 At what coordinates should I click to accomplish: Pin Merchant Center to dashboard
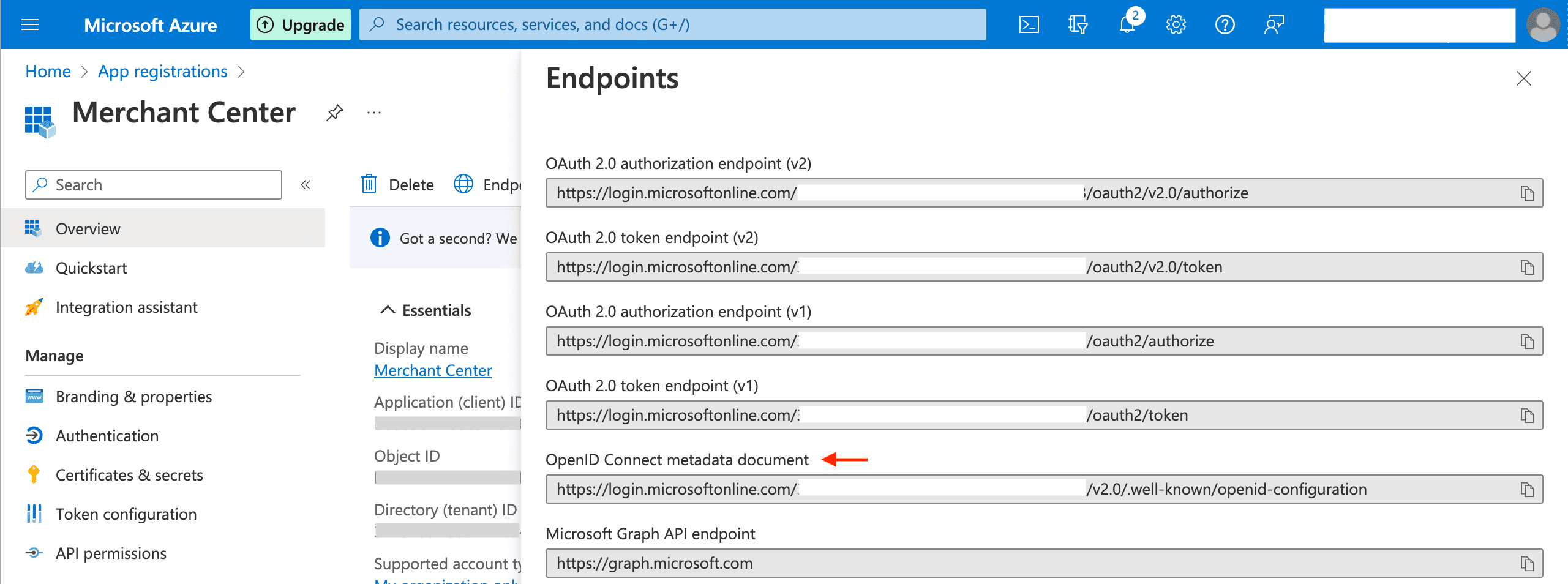tap(334, 113)
